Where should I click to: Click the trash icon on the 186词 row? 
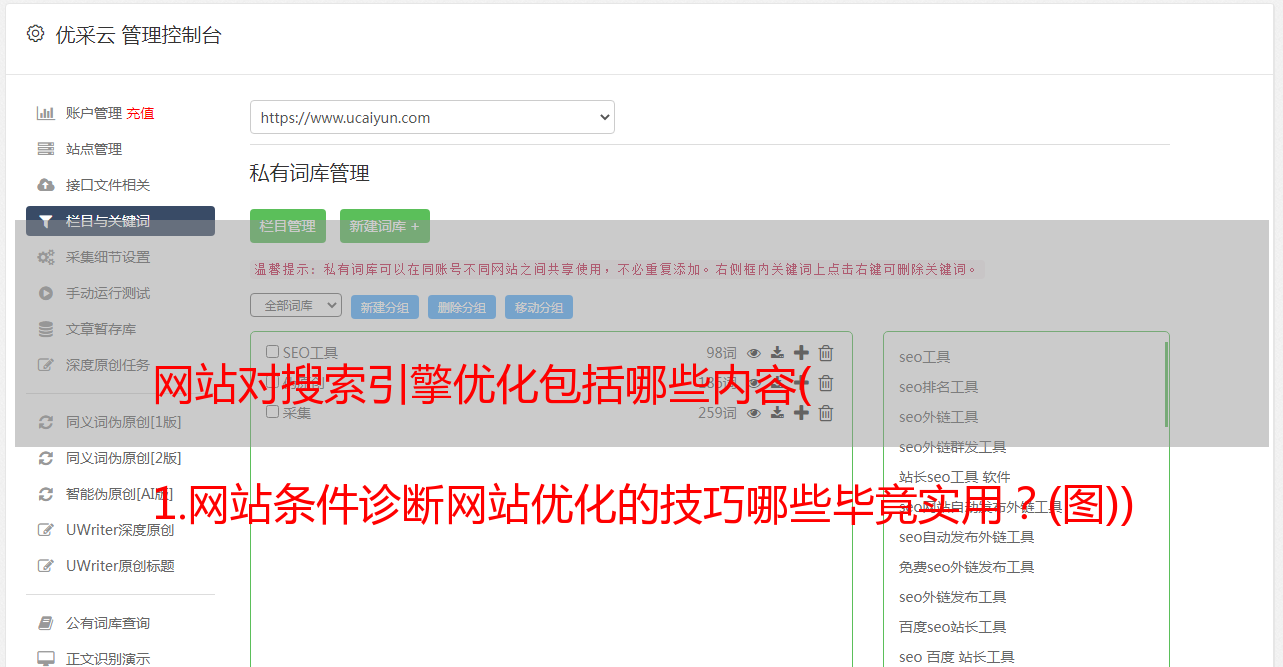826,383
